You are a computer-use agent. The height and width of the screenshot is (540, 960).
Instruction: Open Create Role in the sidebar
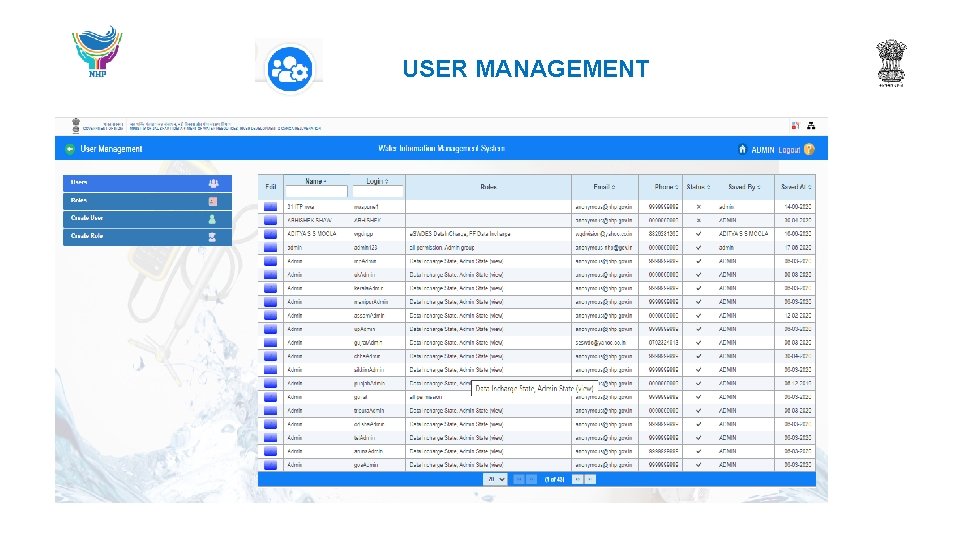click(x=147, y=236)
